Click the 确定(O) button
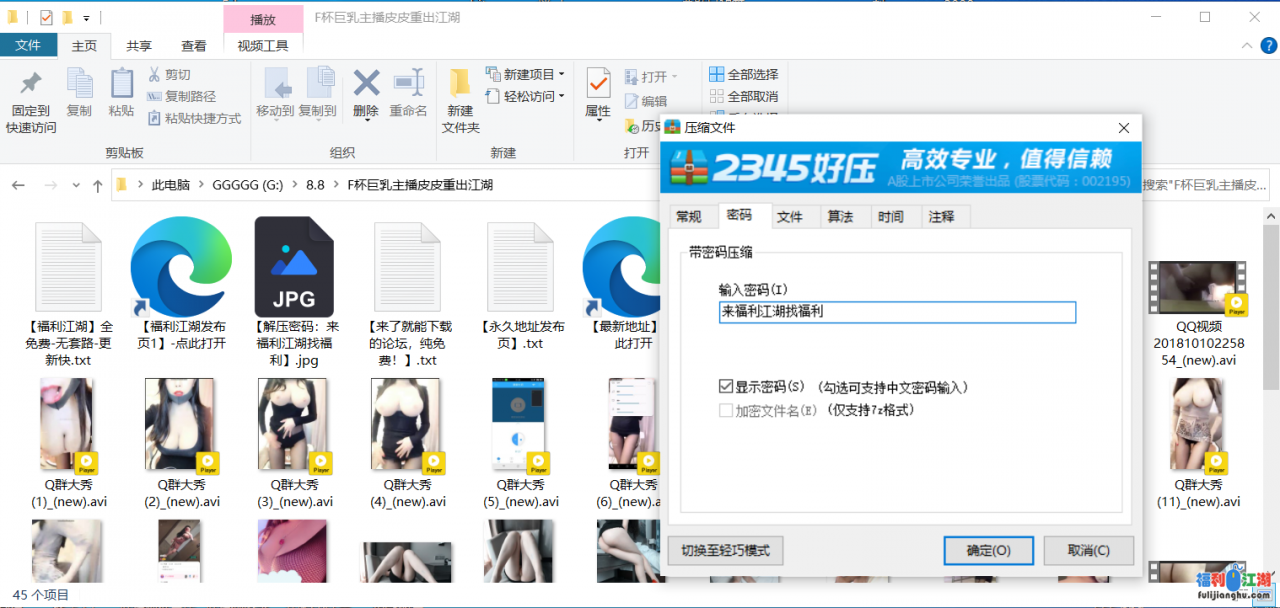This screenshot has width=1280, height=608. click(x=988, y=550)
